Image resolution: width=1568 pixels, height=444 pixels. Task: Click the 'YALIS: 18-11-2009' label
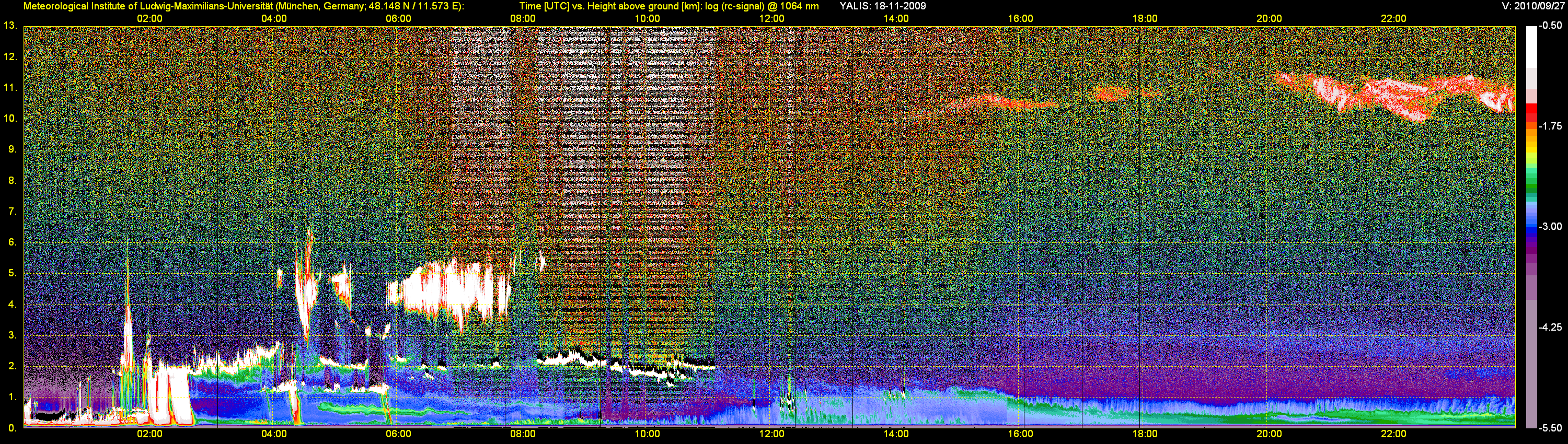[883, 6]
